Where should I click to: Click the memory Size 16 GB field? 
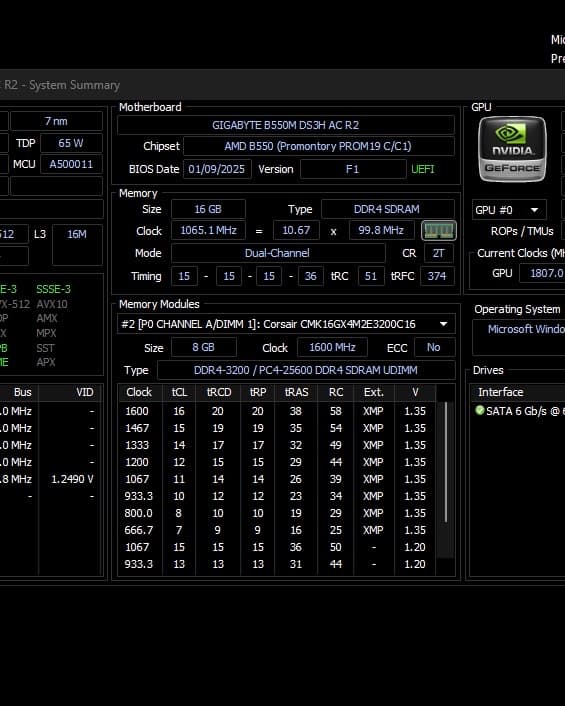tap(208, 209)
